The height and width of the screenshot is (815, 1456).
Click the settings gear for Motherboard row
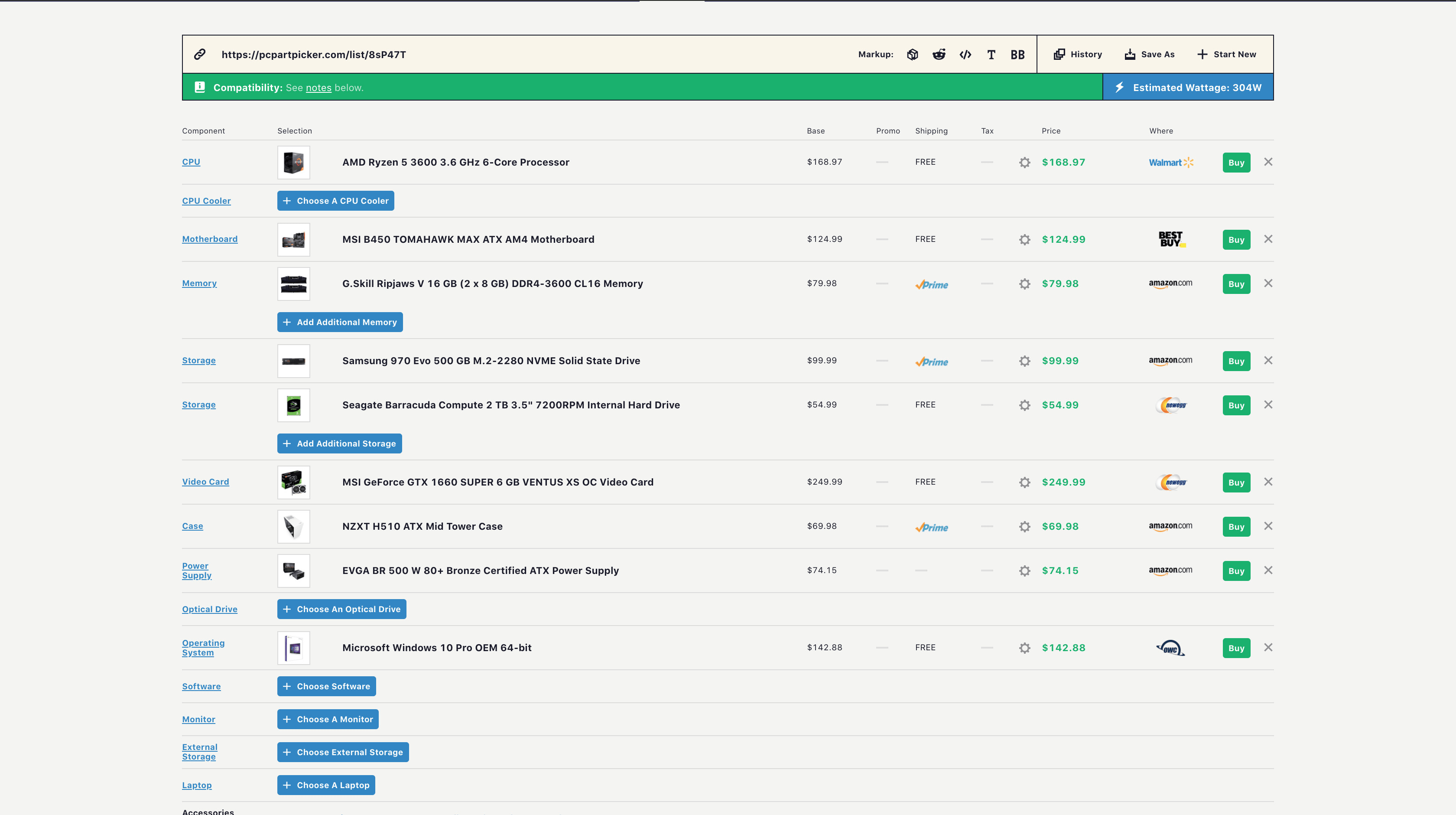point(1025,239)
